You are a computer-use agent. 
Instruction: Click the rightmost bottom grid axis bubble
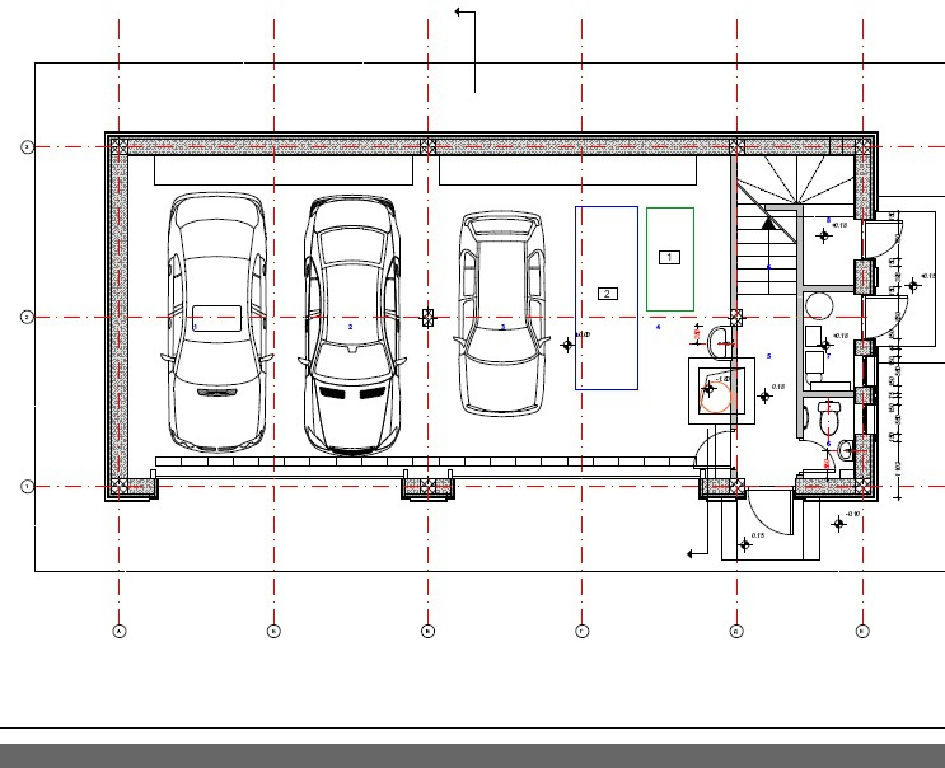pyautogui.click(x=862, y=631)
